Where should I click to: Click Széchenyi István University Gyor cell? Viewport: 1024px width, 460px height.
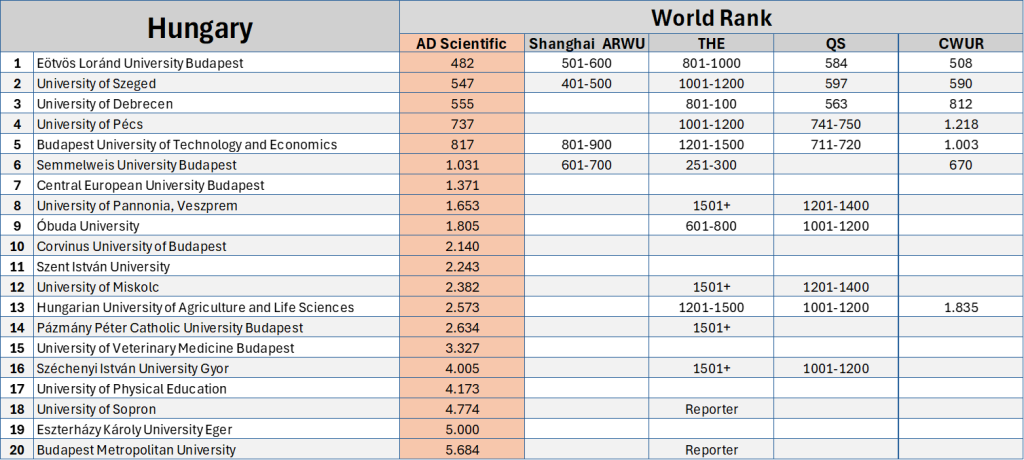[133, 368]
